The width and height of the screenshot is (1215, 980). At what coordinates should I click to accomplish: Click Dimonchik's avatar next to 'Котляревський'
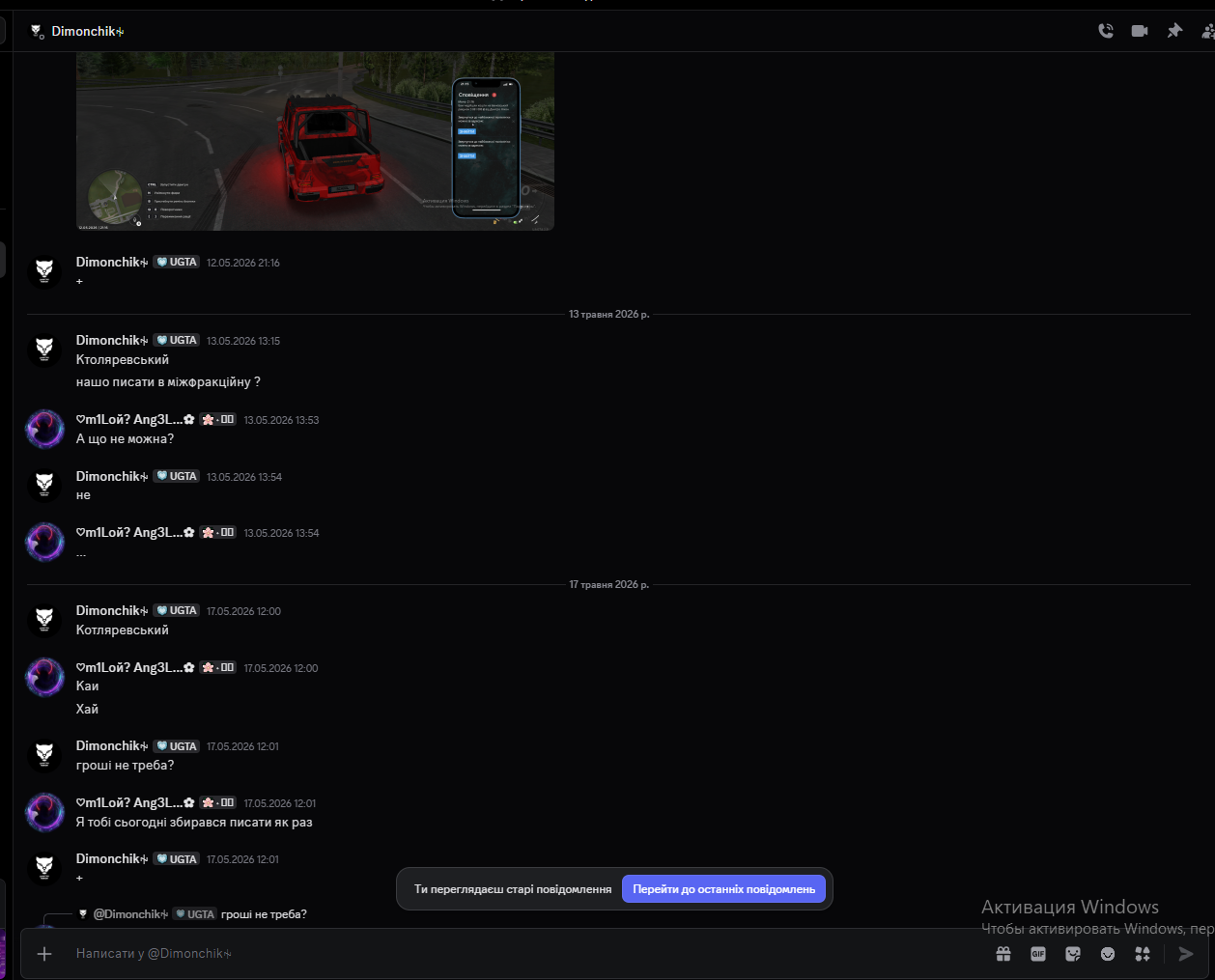tap(44, 620)
